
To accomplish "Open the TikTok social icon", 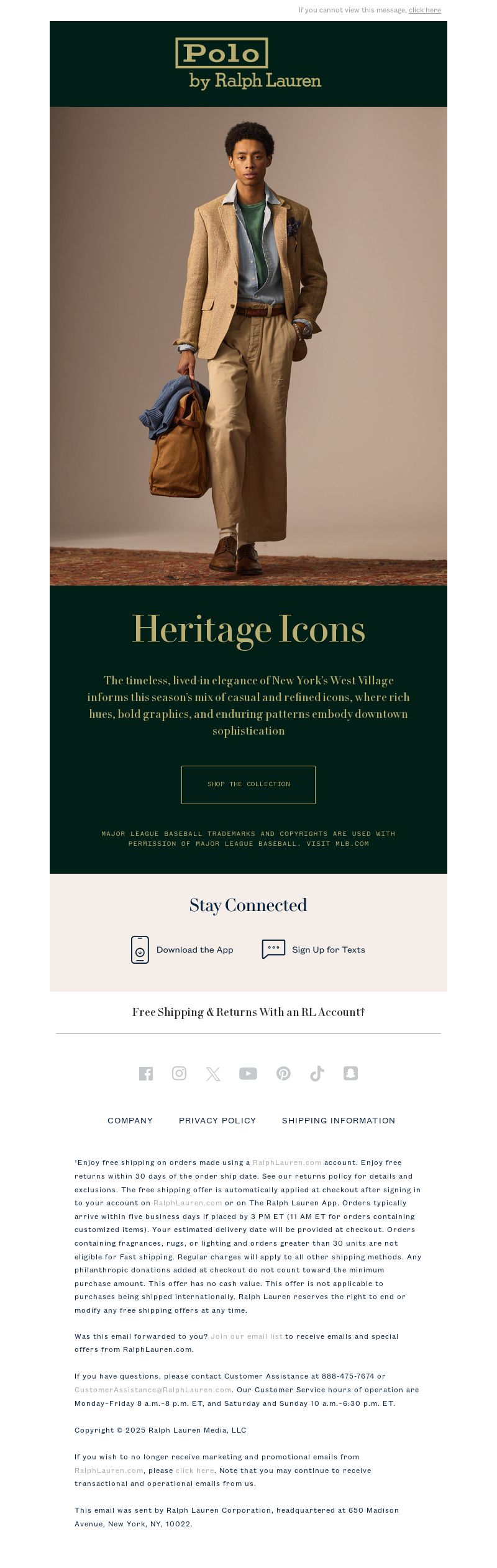I will [x=317, y=1074].
